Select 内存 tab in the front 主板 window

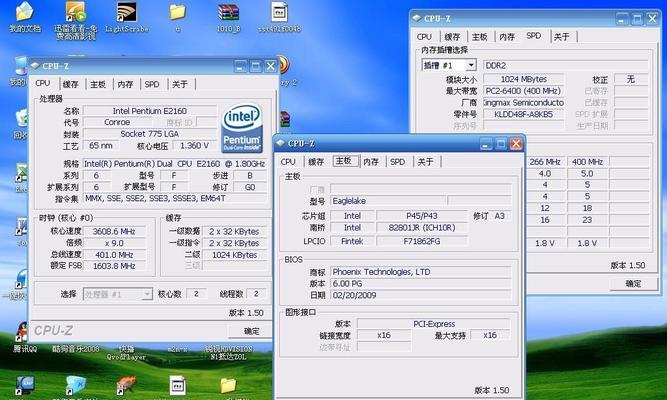click(371, 162)
